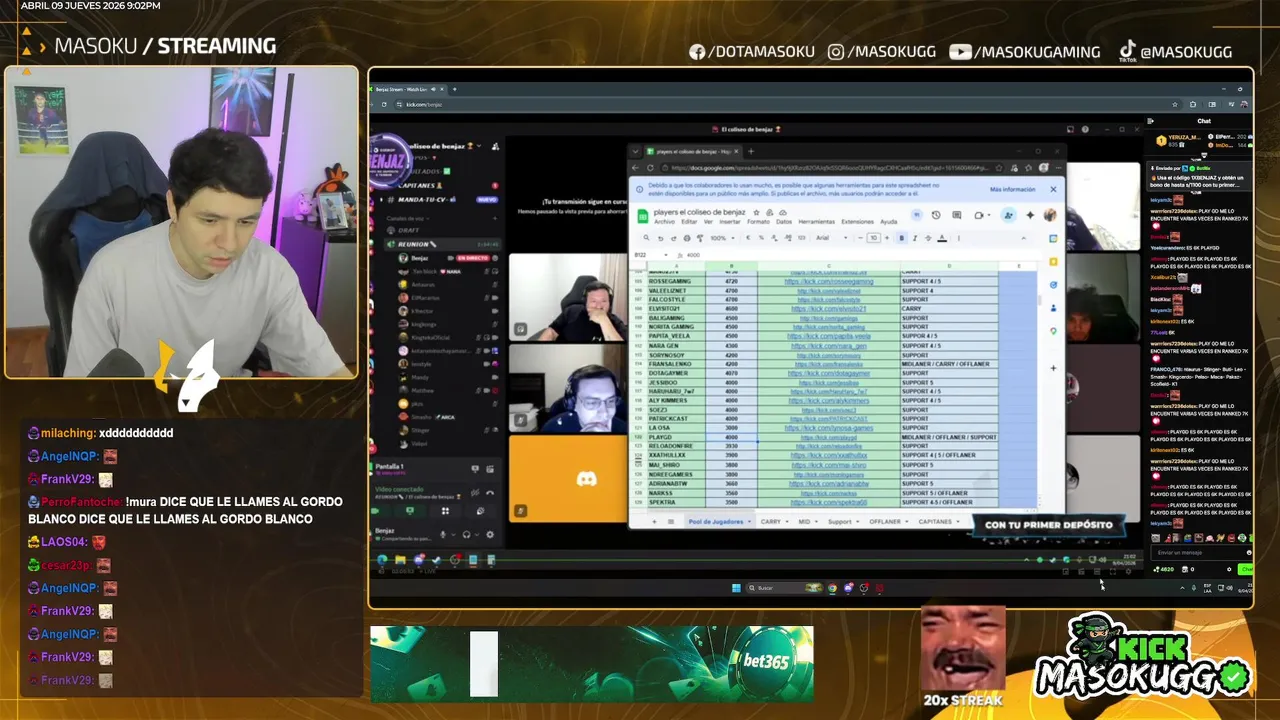Viewport: 1280px width, 720px height.
Task: Open the kick.com/adrianabtw link in the spreadsheet
Action: click(829, 483)
